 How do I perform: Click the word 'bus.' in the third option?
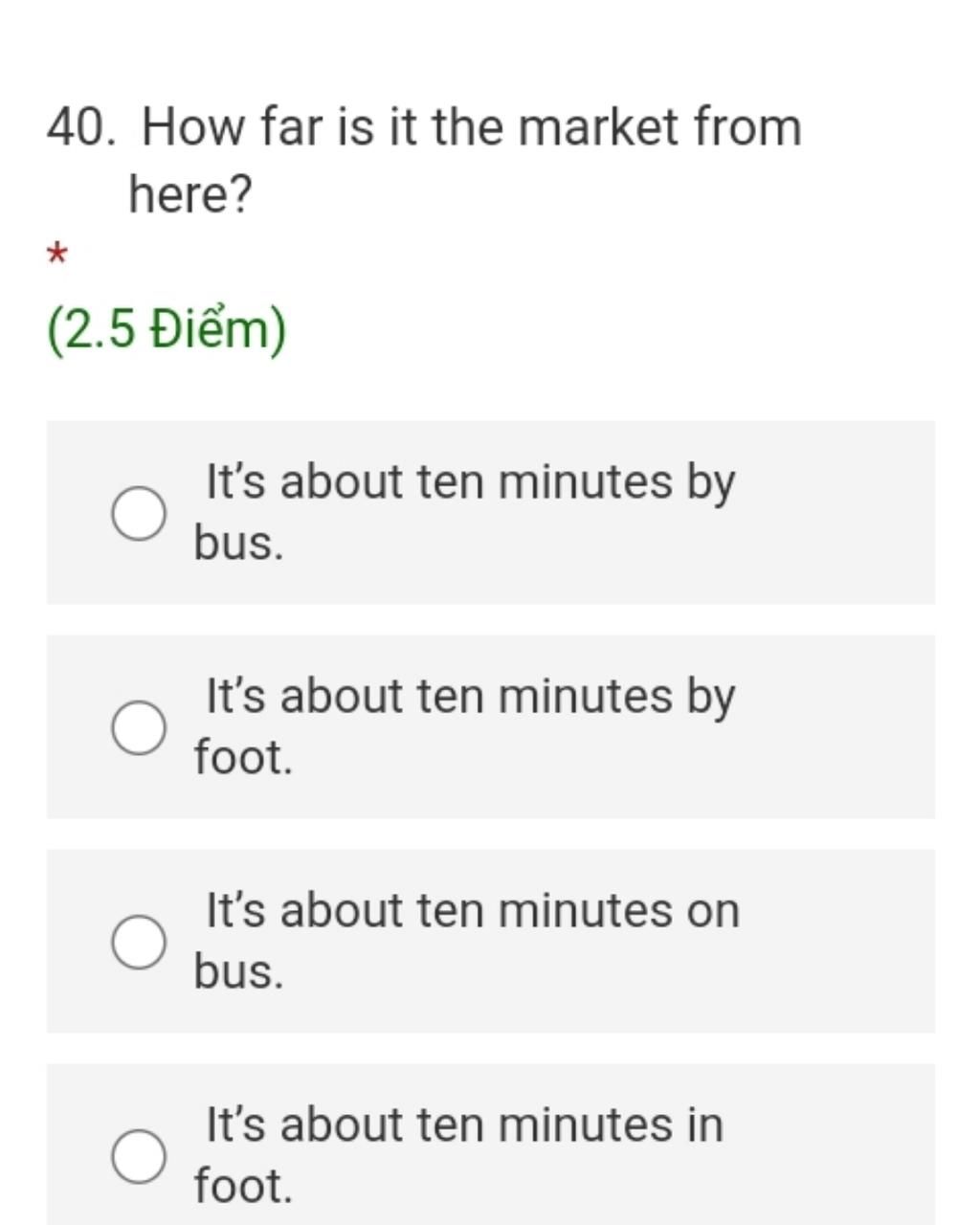(239, 971)
